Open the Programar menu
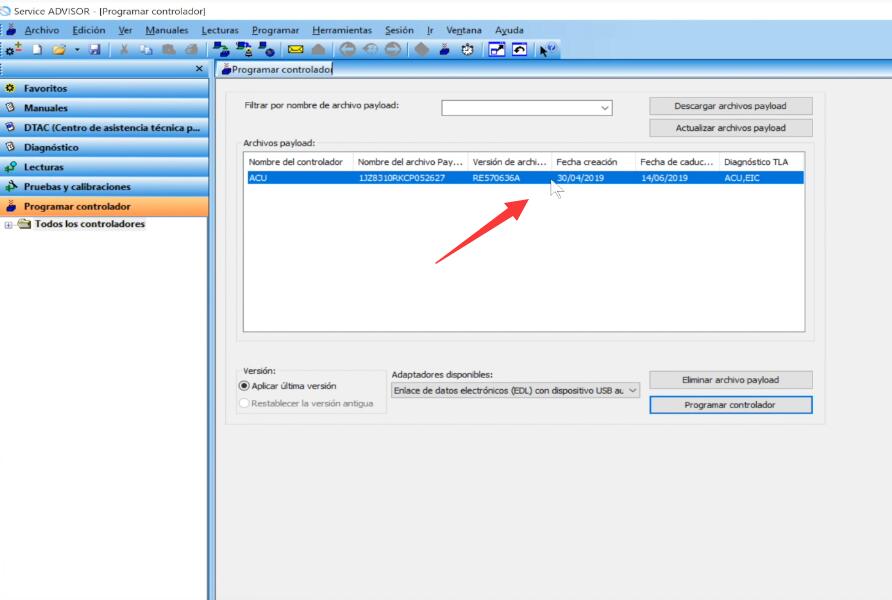This screenshot has width=892, height=600. point(275,30)
